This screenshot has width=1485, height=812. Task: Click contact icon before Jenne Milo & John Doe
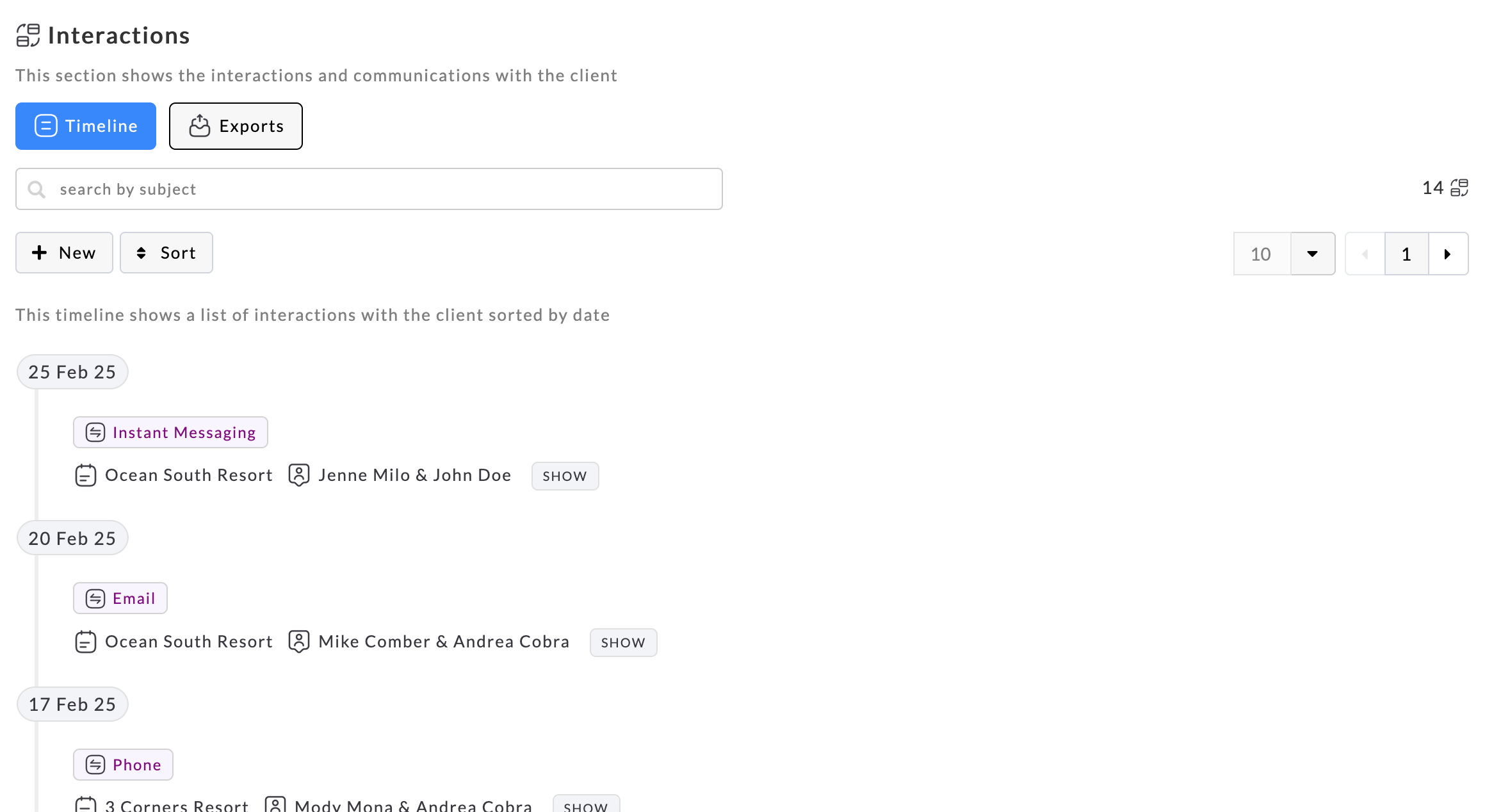299,475
